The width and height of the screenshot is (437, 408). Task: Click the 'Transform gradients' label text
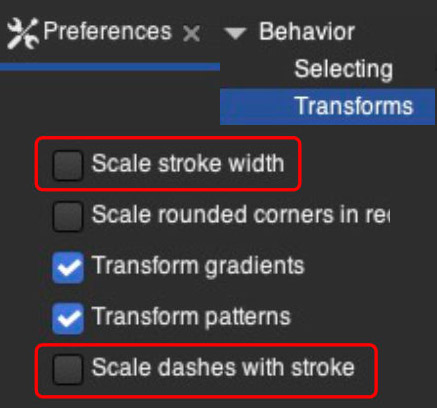198,267
